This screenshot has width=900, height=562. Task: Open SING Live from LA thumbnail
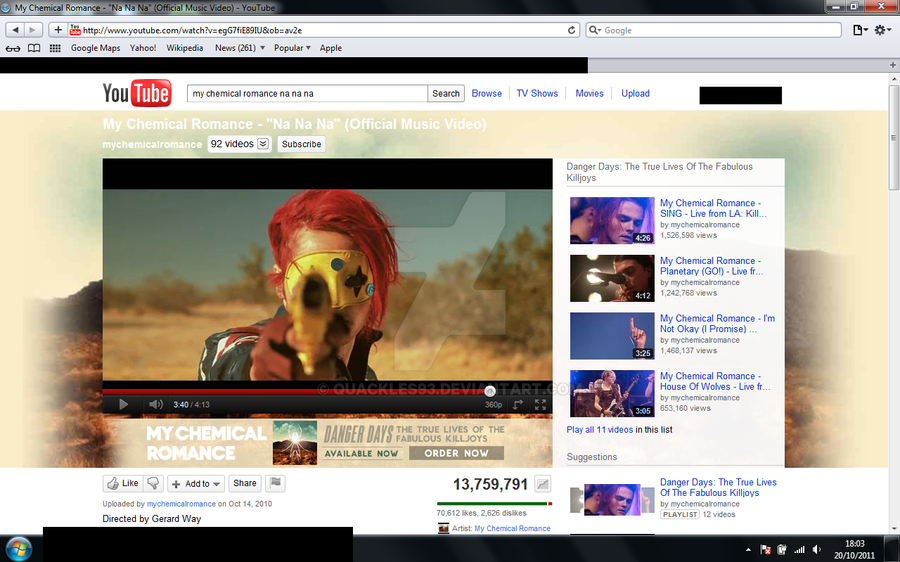pos(612,220)
